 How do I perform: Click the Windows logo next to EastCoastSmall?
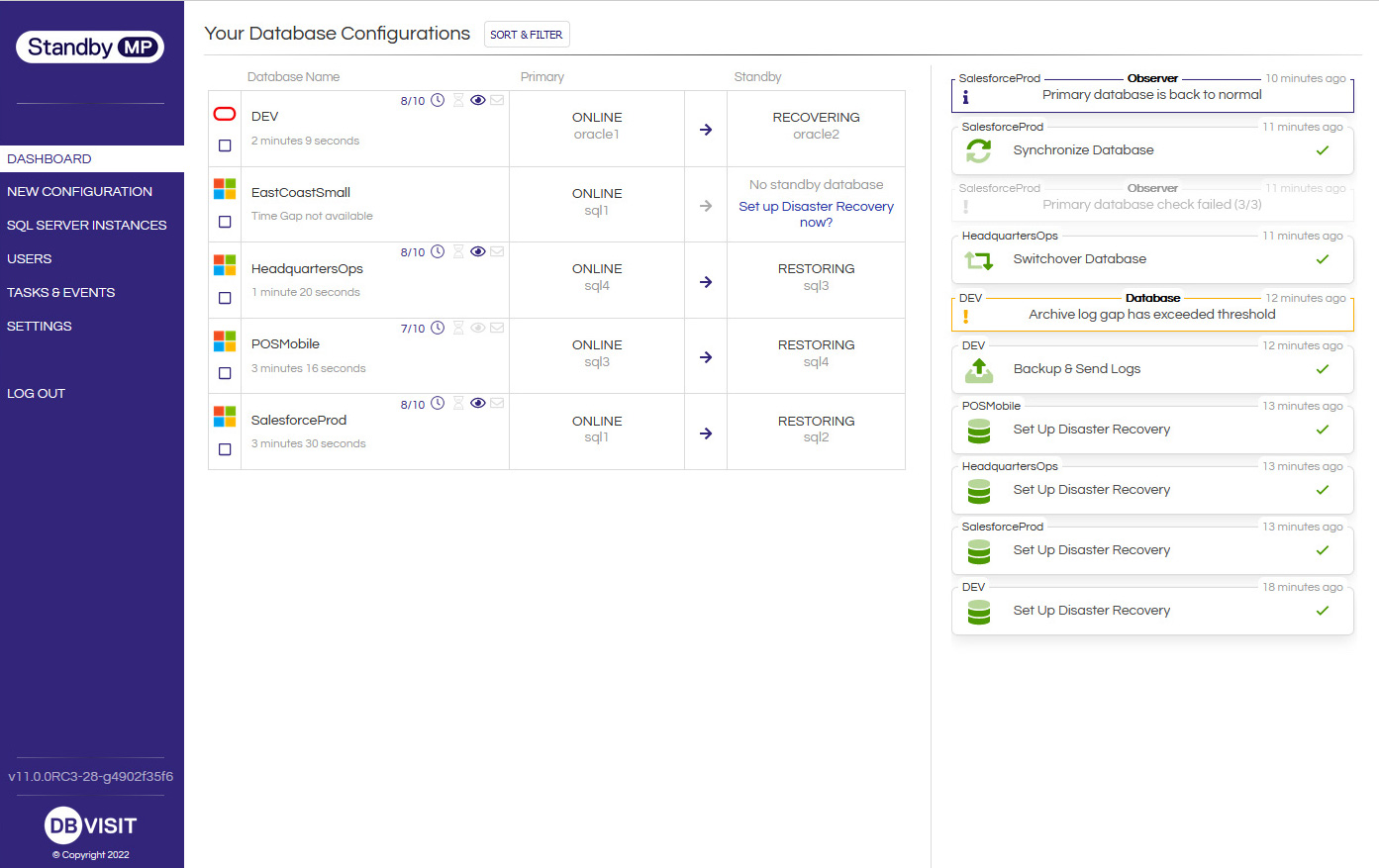[225, 189]
